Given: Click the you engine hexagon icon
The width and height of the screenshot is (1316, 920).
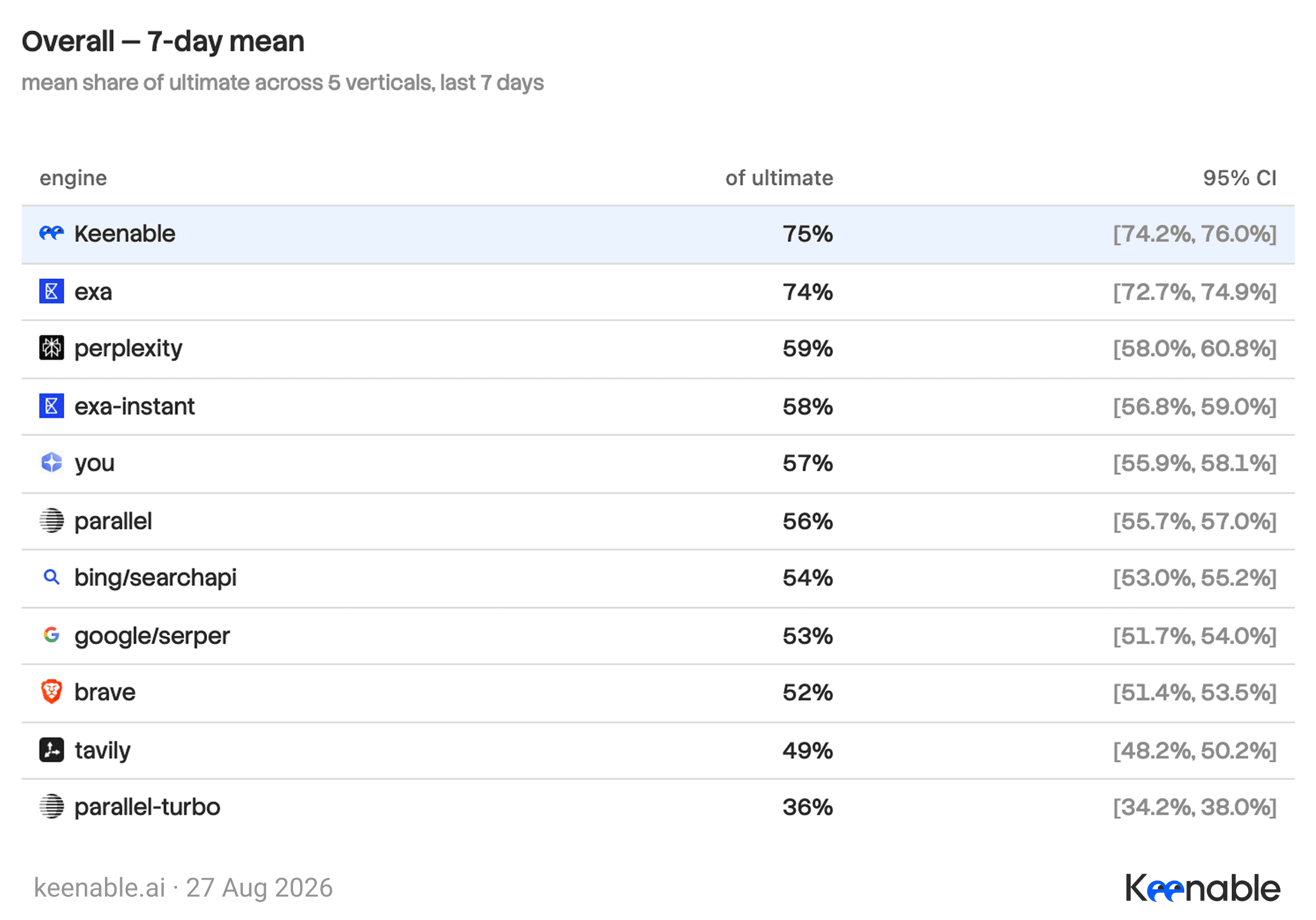Looking at the screenshot, I should pos(51,463).
